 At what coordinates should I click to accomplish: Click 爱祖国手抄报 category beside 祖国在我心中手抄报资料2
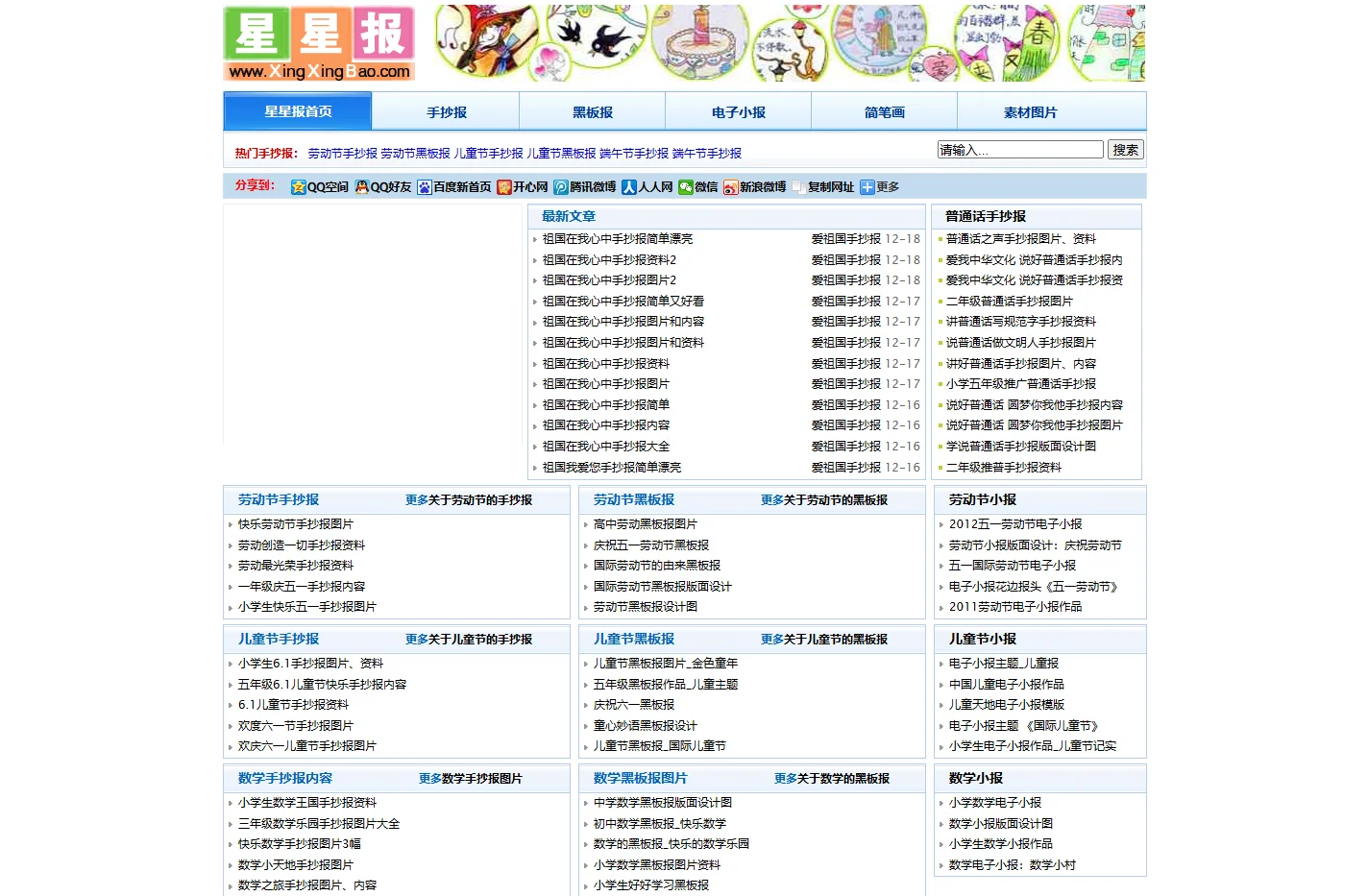[x=846, y=260]
